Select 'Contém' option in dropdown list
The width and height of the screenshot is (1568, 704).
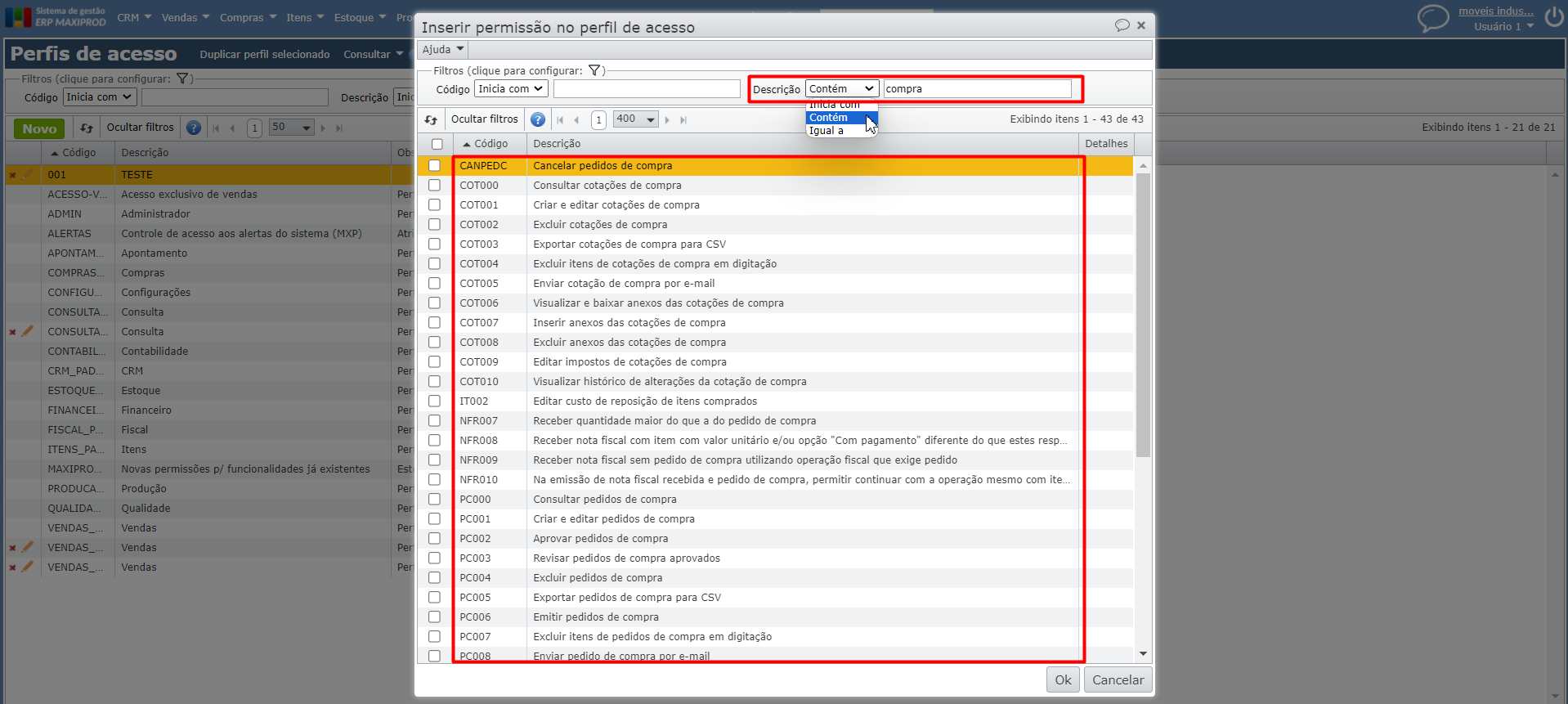pyautogui.click(x=842, y=118)
